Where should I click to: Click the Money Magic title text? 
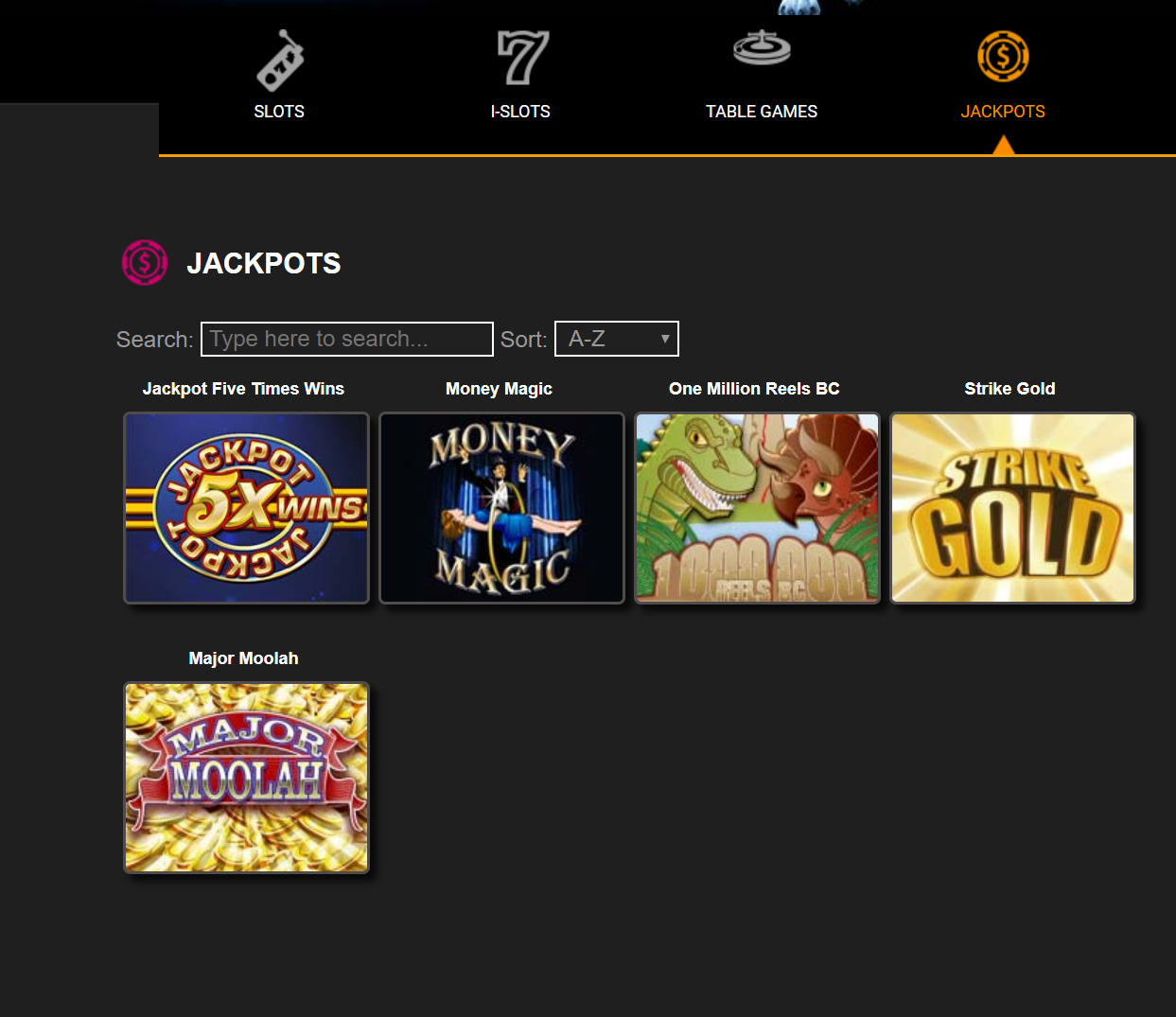[499, 389]
